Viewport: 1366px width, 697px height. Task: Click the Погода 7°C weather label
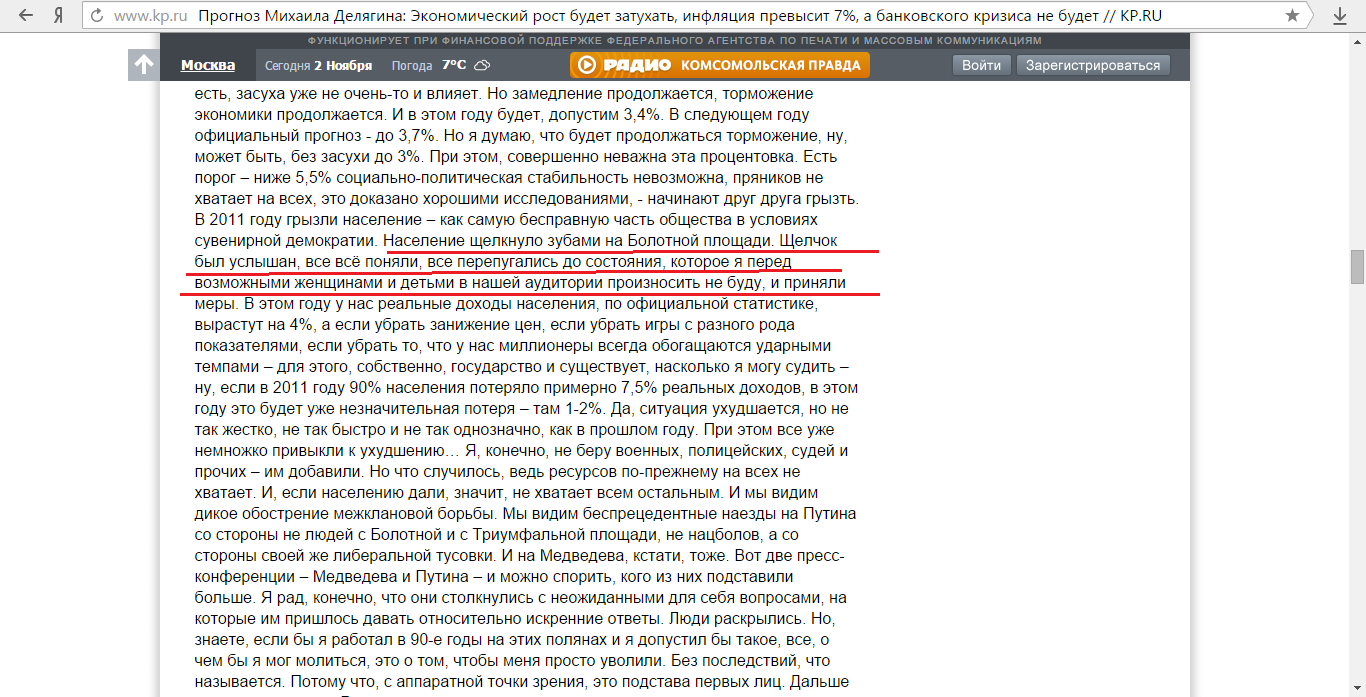[429, 65]
